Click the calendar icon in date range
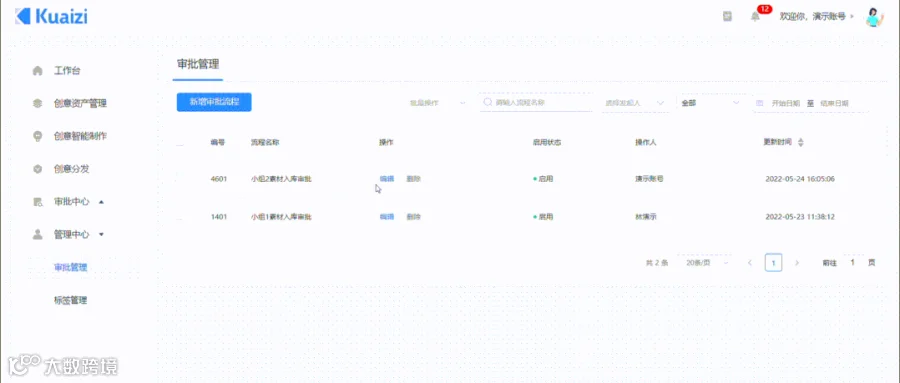Viewport: 900px width, 383px height. click(759, 103)
